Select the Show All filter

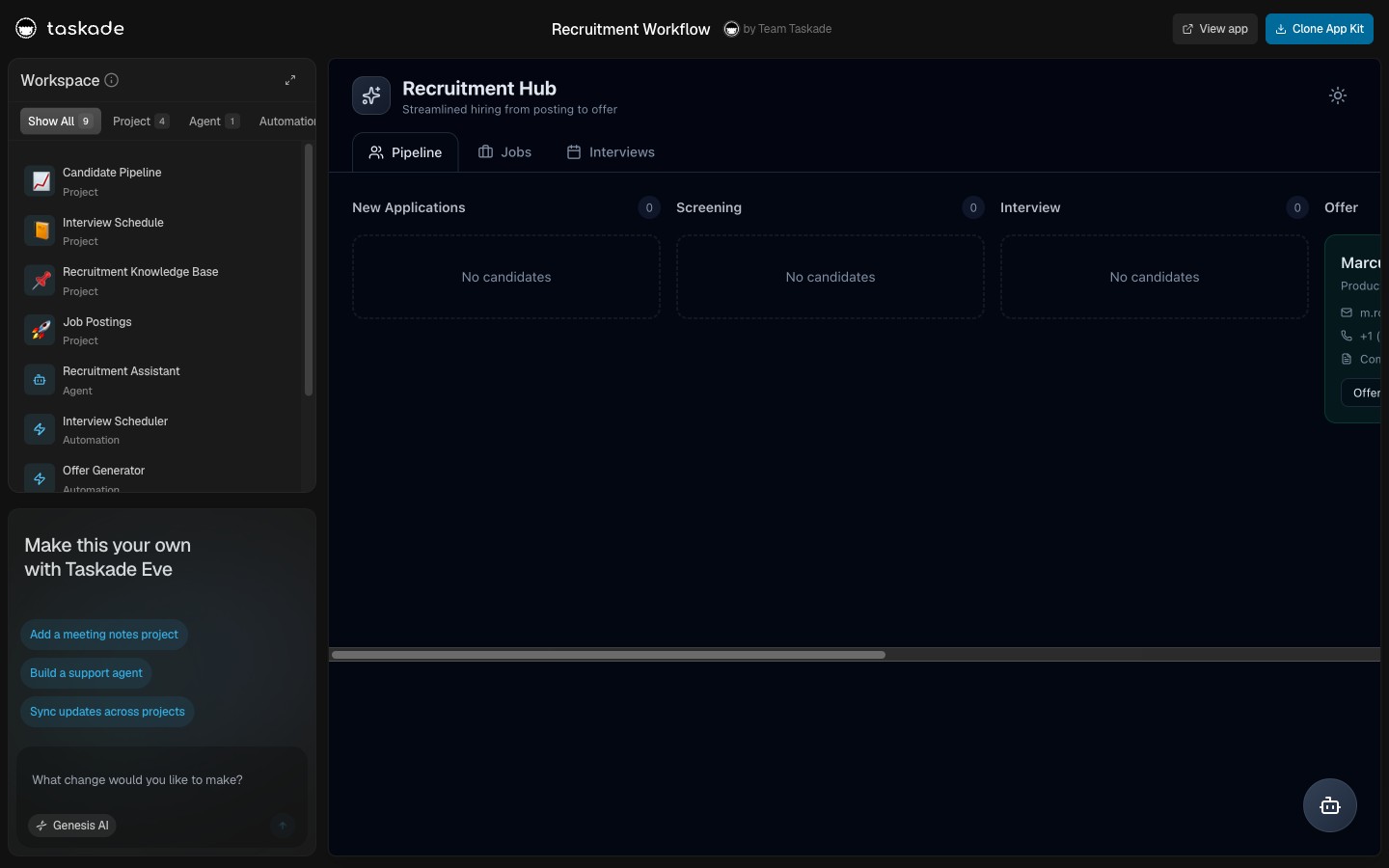click(60, 122)
